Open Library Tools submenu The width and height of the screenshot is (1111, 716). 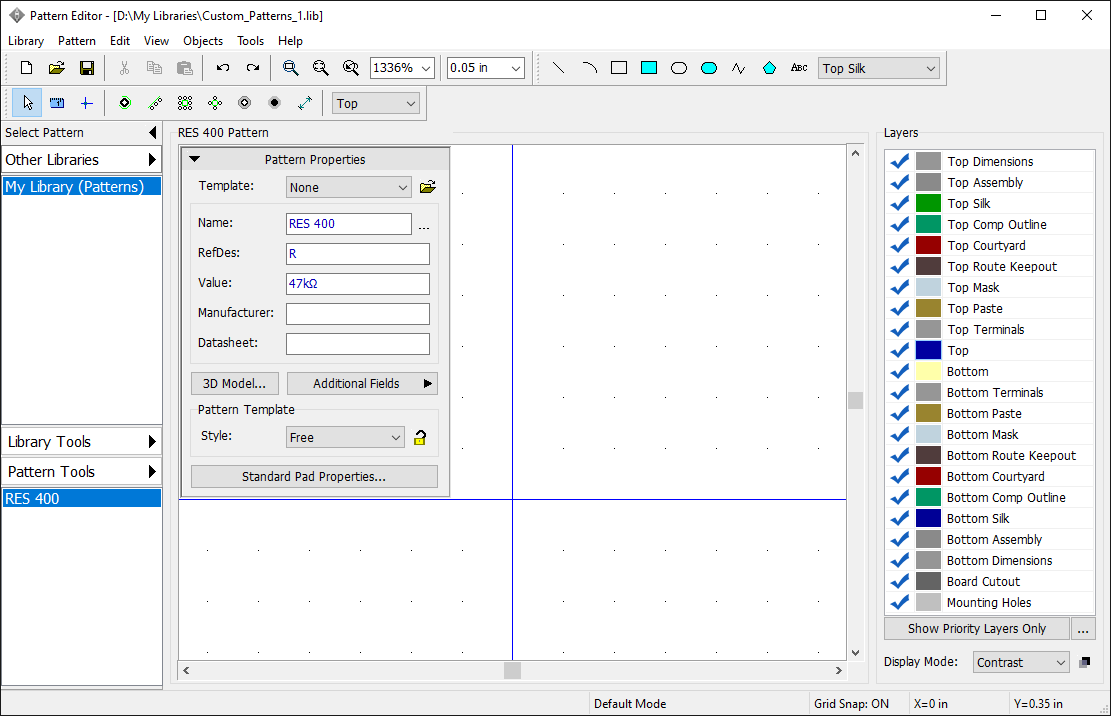click(81, 441)
